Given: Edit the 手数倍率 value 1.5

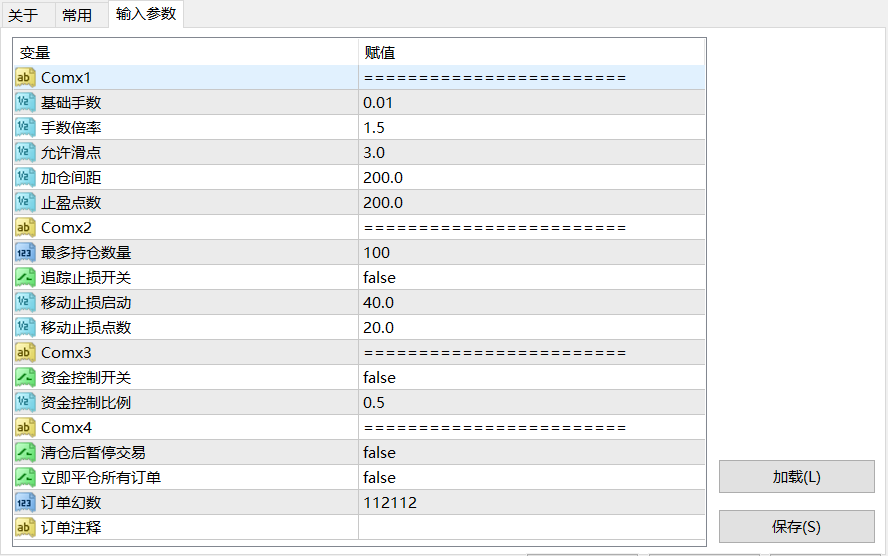Looking at the screenshot, I should pos(375,128).
